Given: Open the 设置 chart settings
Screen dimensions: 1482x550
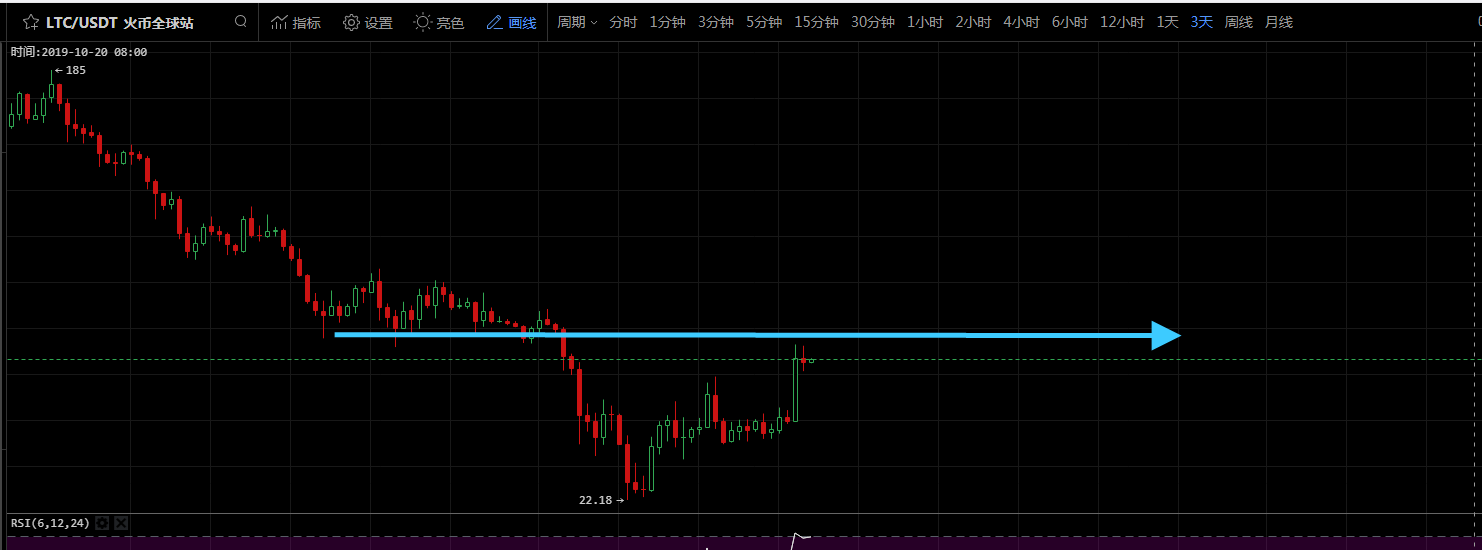Looking at the screenshot, I should tap(368, 22).
